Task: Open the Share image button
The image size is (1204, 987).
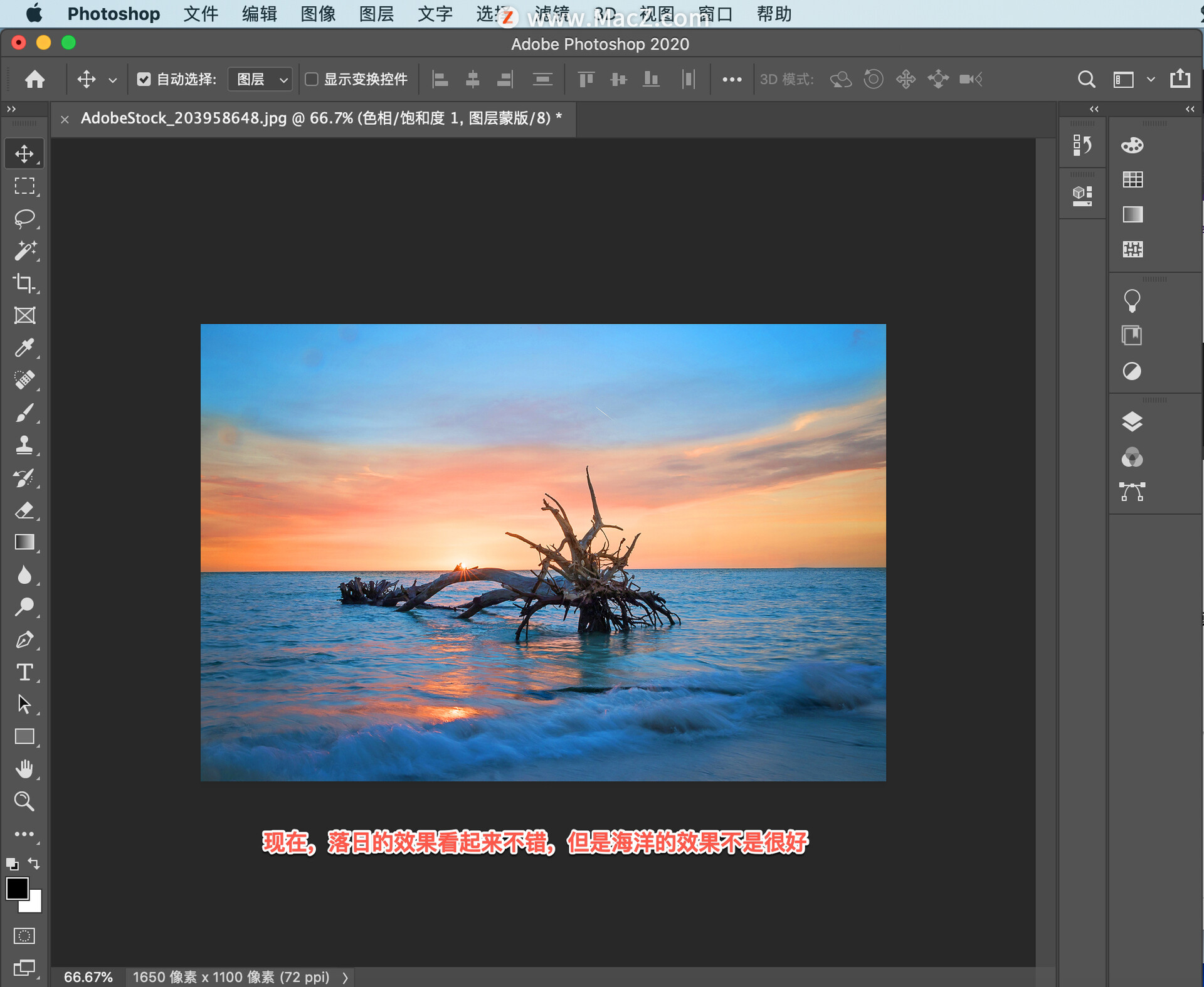Action: 1180,78
